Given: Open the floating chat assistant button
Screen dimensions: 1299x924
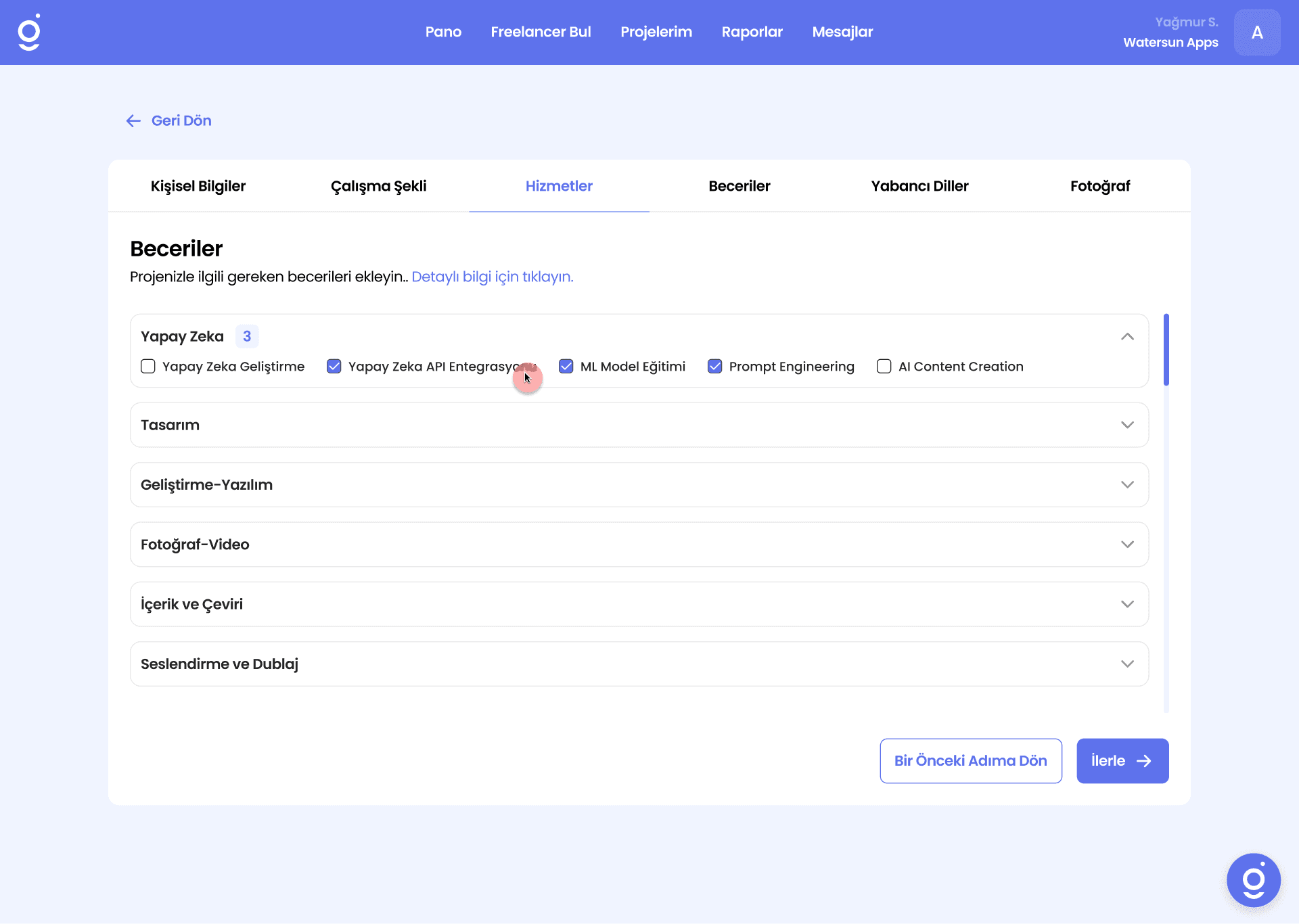Looking at the screenshot, I should click(1253, 880).
